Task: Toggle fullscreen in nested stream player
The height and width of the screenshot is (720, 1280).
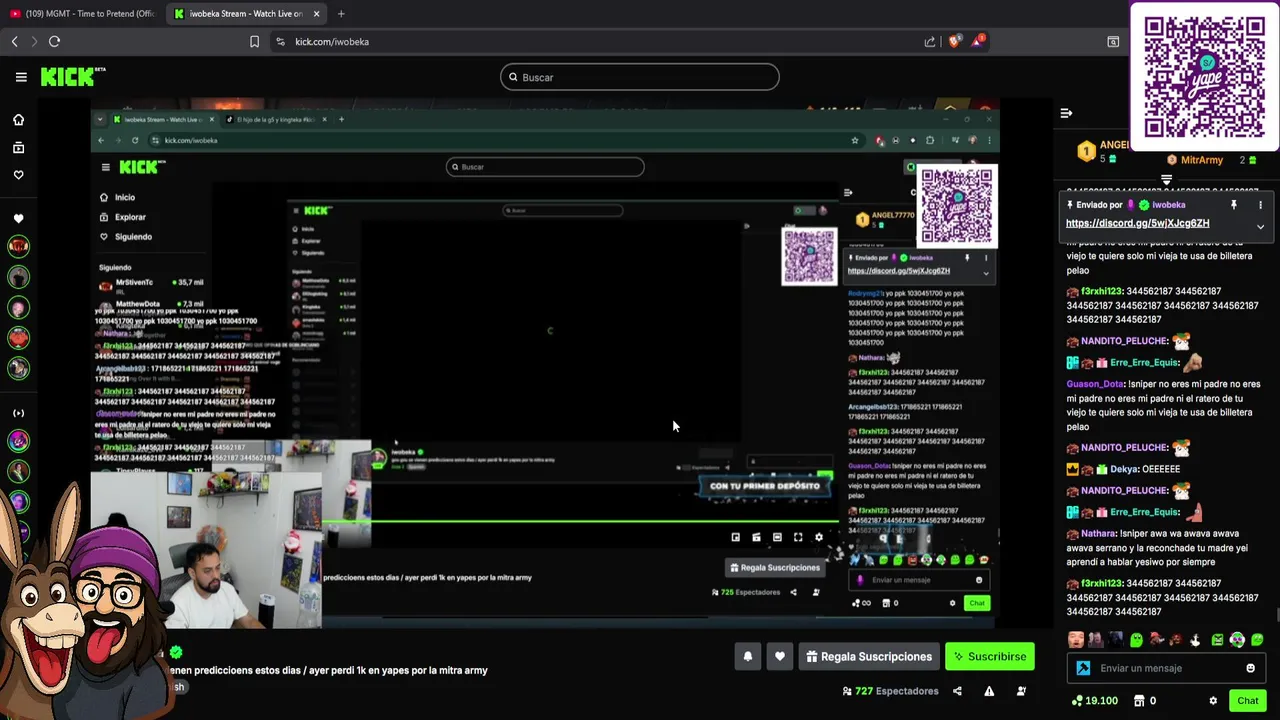Action: 798,537
